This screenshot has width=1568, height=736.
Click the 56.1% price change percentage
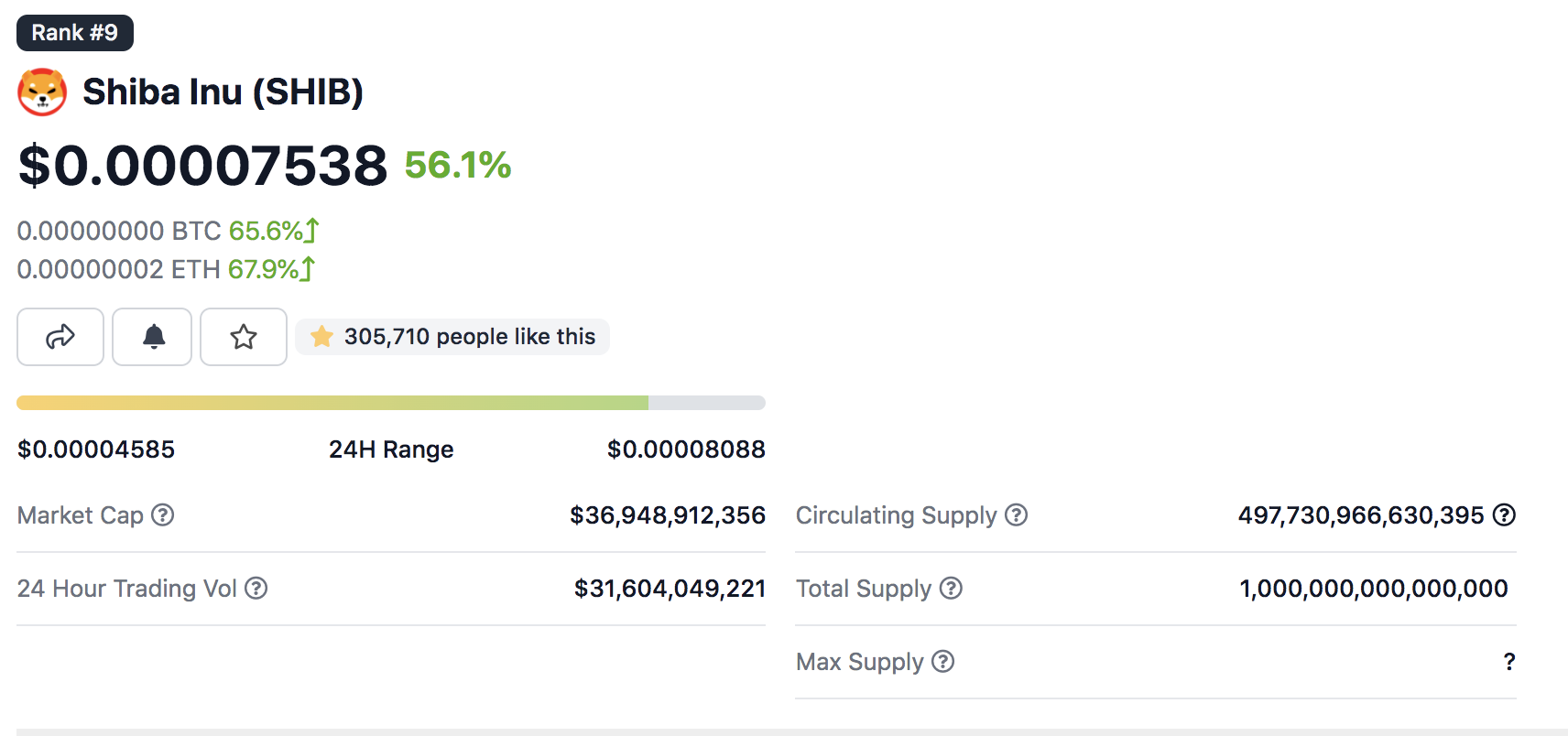(458, 166)
